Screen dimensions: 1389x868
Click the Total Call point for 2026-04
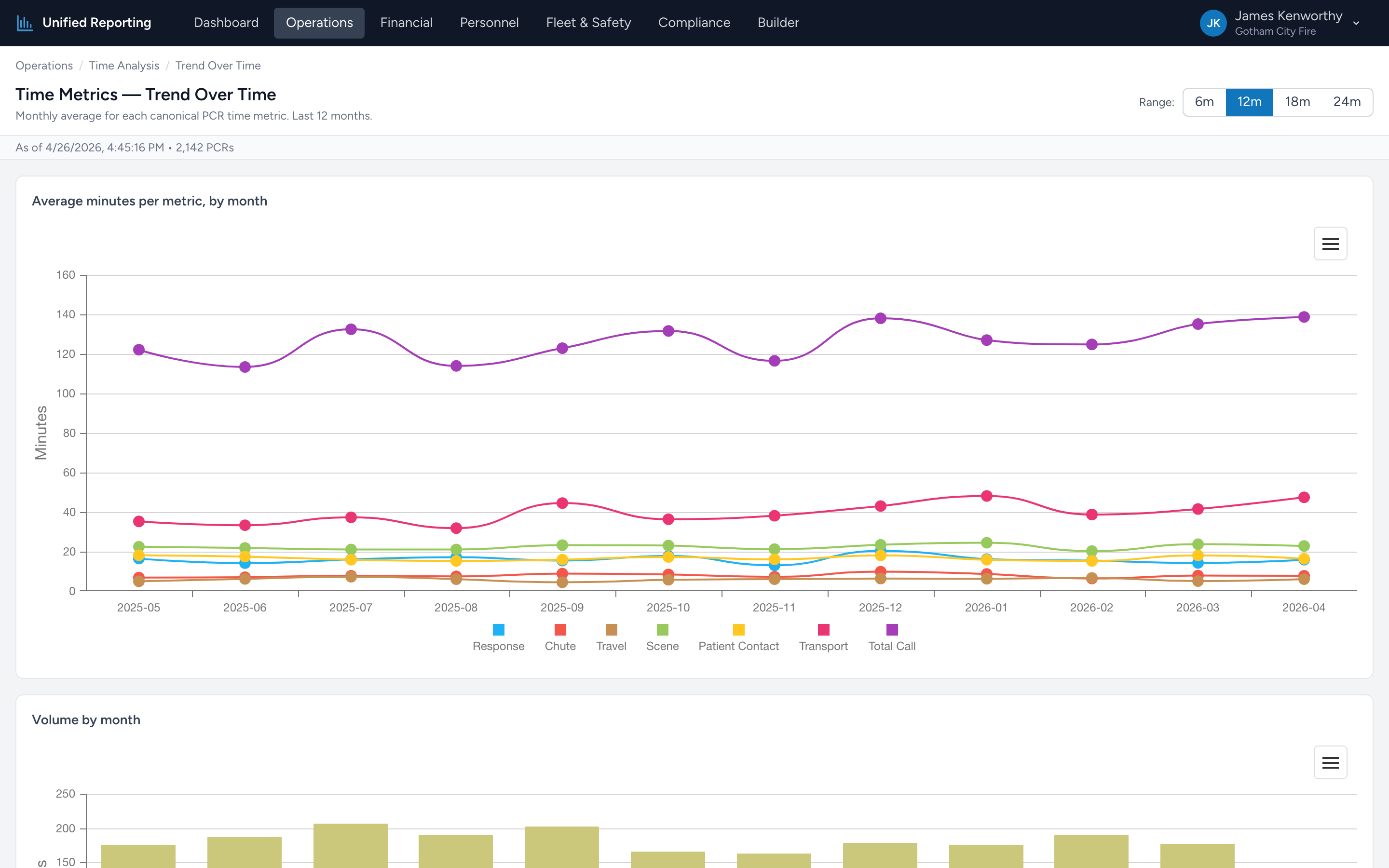(x=1304, y=317)
